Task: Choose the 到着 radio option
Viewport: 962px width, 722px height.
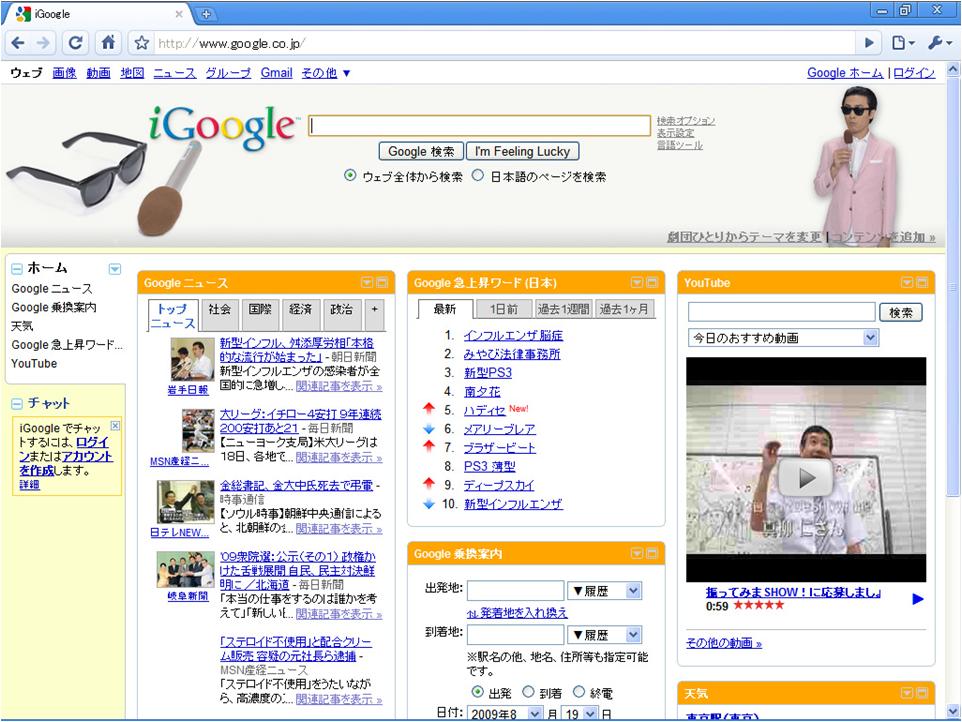Action: pyautogui.click(x=528, y=692)
